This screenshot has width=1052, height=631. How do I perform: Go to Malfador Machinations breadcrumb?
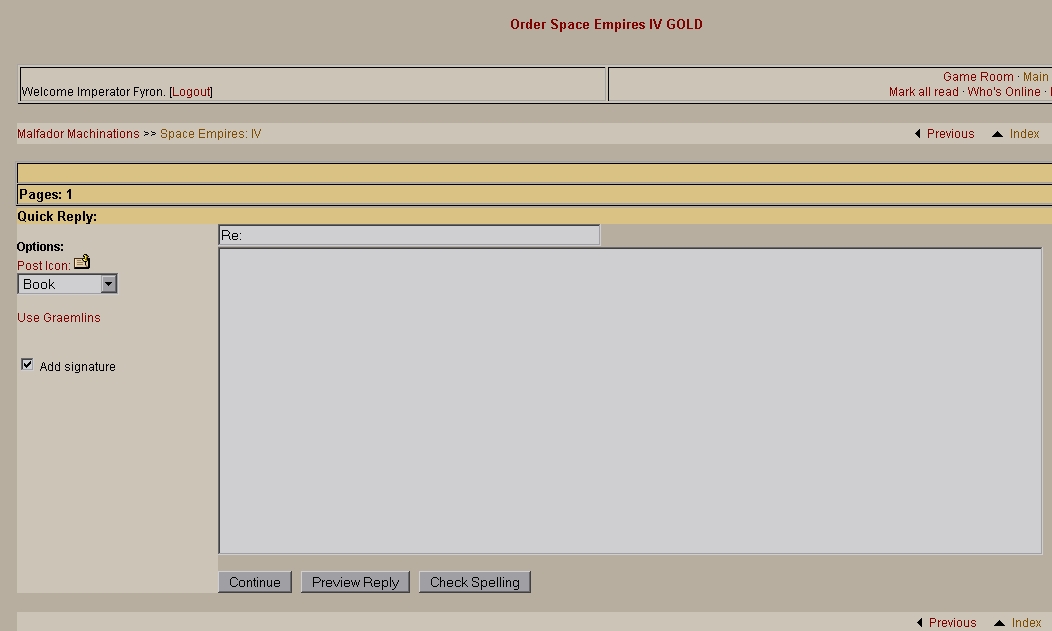point(78,134)
